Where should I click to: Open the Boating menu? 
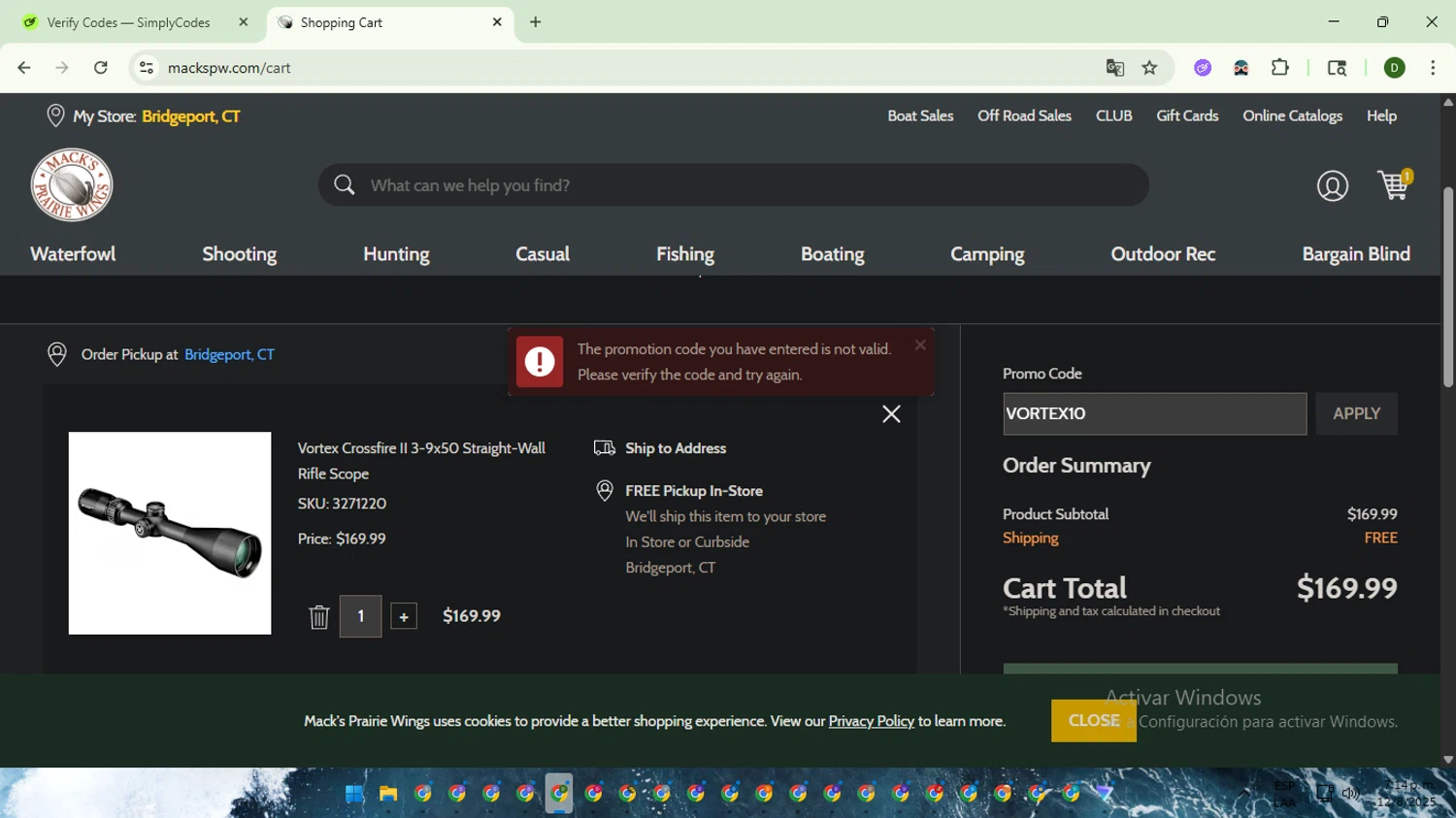[x=833, y=254]
